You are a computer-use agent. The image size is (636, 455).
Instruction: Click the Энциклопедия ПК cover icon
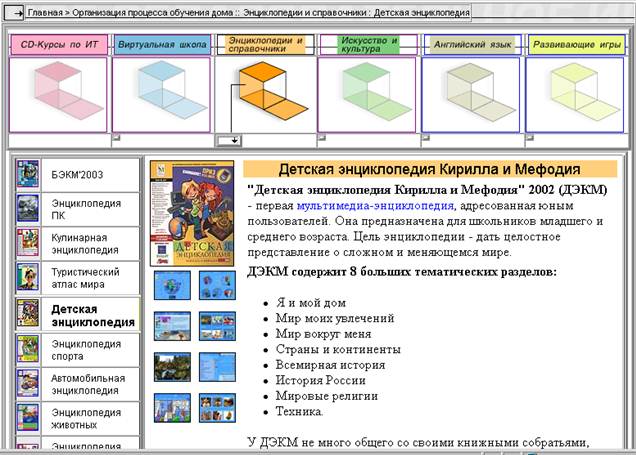coord(28,208)
